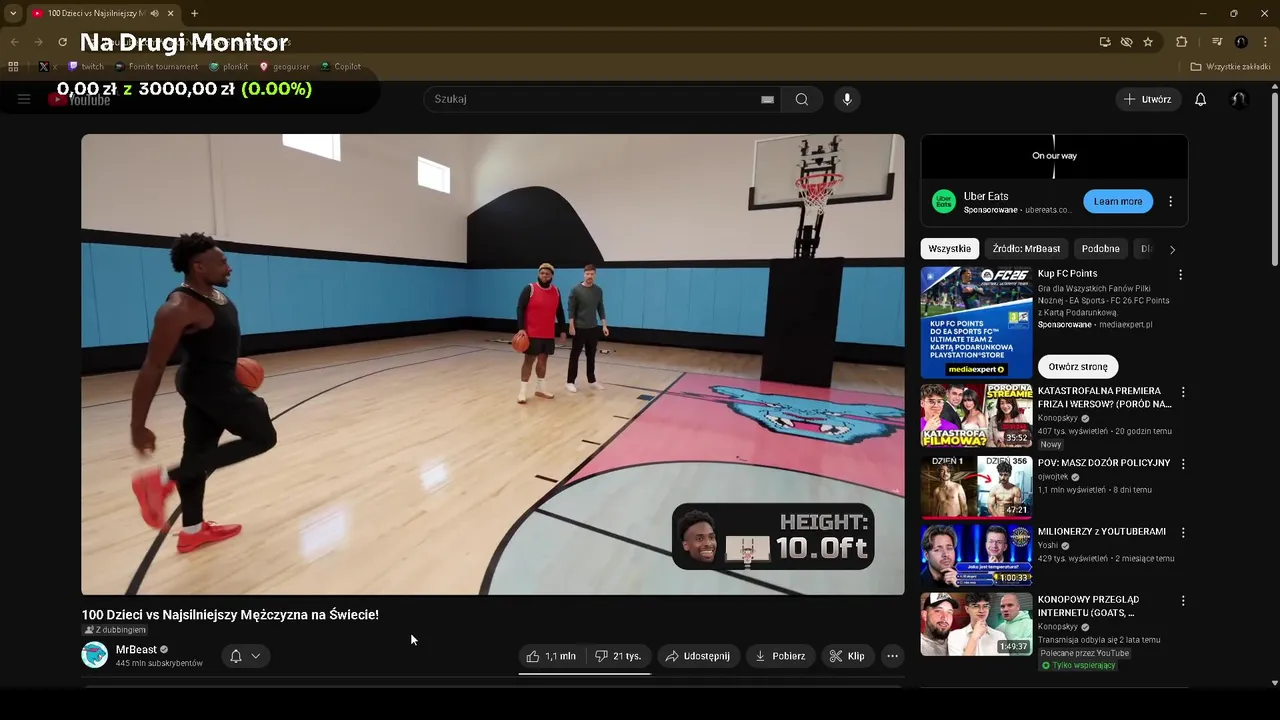Viewport: 1280px width, 720px height.
Task: Mute the tab via speaker icon
Action: (154, 13)
